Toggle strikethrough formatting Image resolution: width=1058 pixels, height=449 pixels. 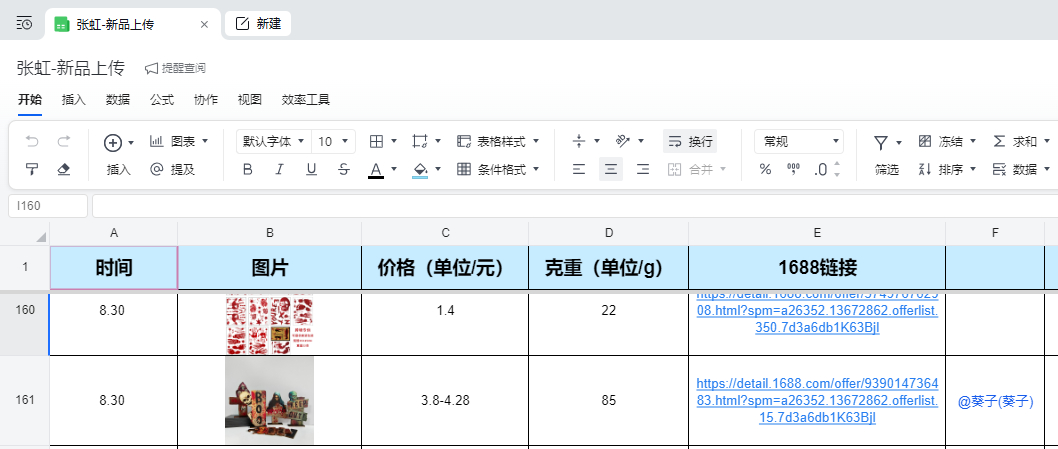pos(343,169)
